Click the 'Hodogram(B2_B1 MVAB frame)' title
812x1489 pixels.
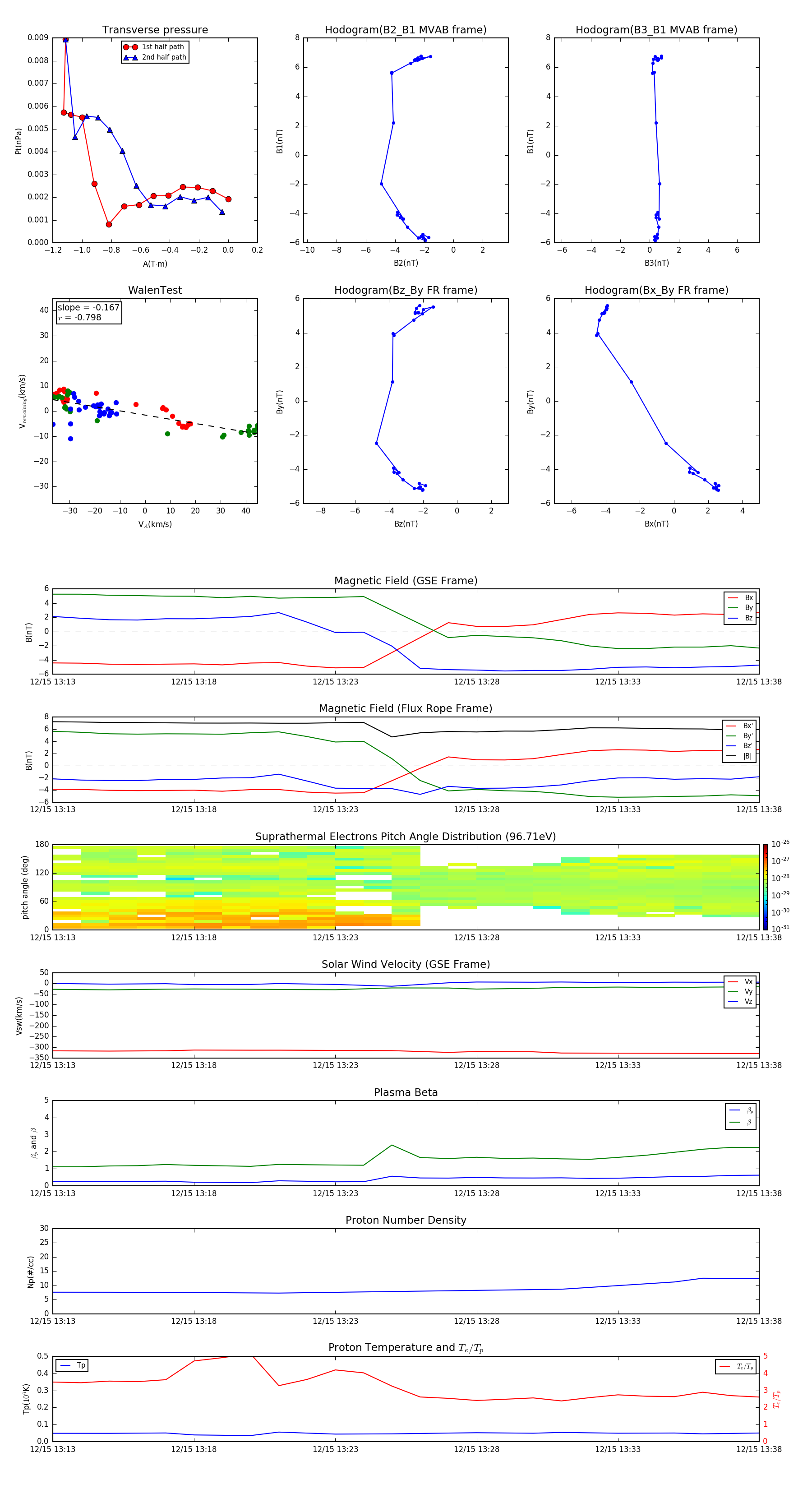(406, 29)
